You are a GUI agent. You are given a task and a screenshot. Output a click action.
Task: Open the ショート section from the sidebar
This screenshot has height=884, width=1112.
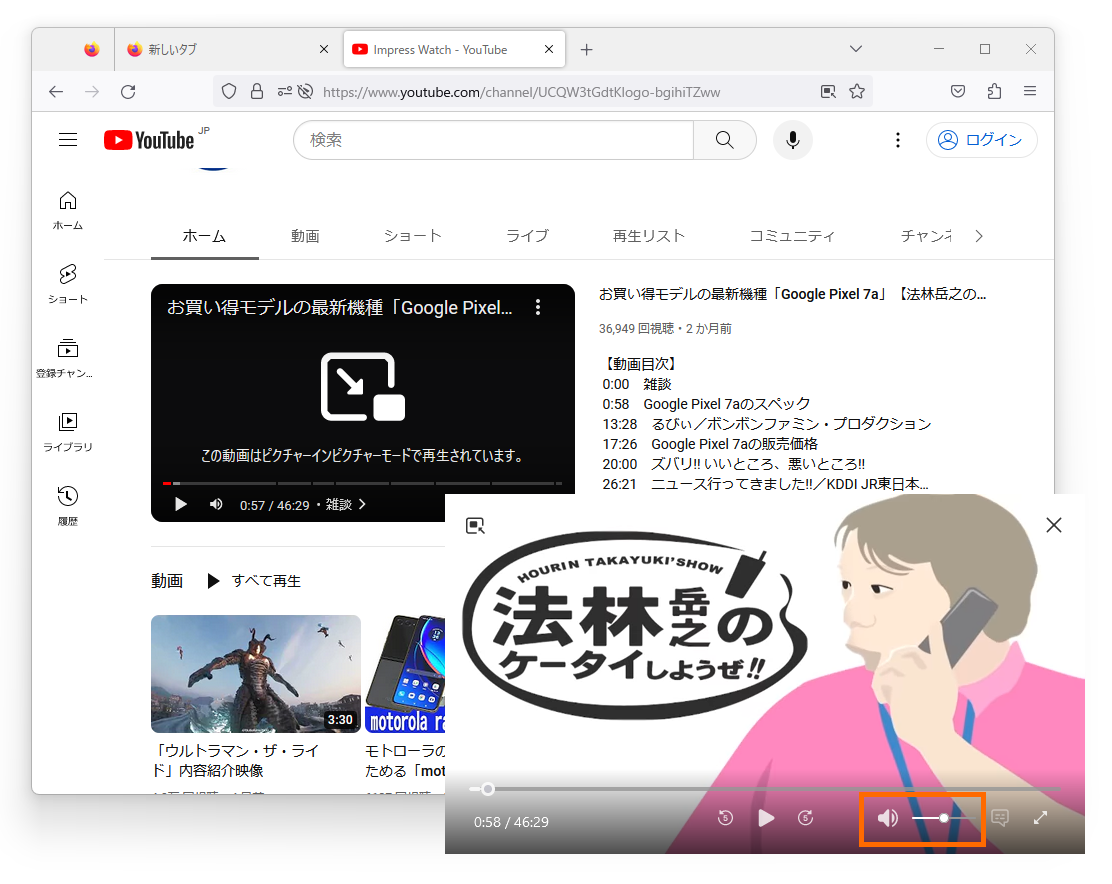[67, 285]
